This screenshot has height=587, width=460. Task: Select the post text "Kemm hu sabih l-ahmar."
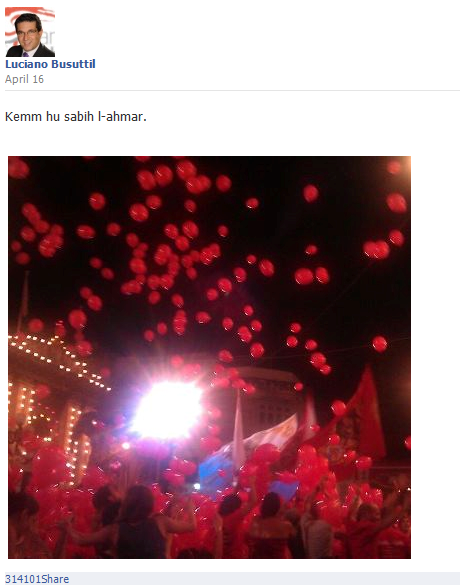76,117
